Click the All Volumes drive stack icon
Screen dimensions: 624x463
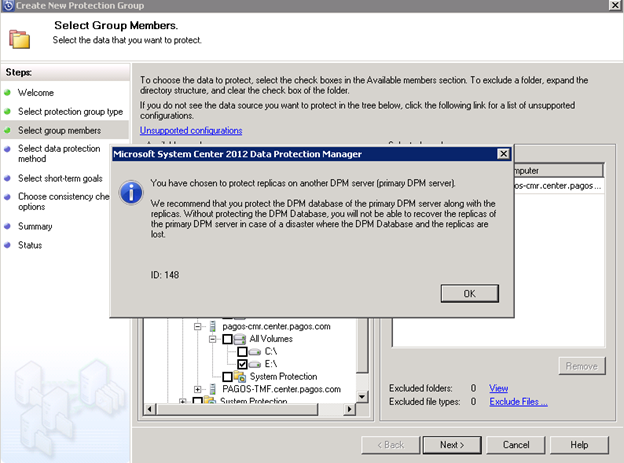[240, 339]
